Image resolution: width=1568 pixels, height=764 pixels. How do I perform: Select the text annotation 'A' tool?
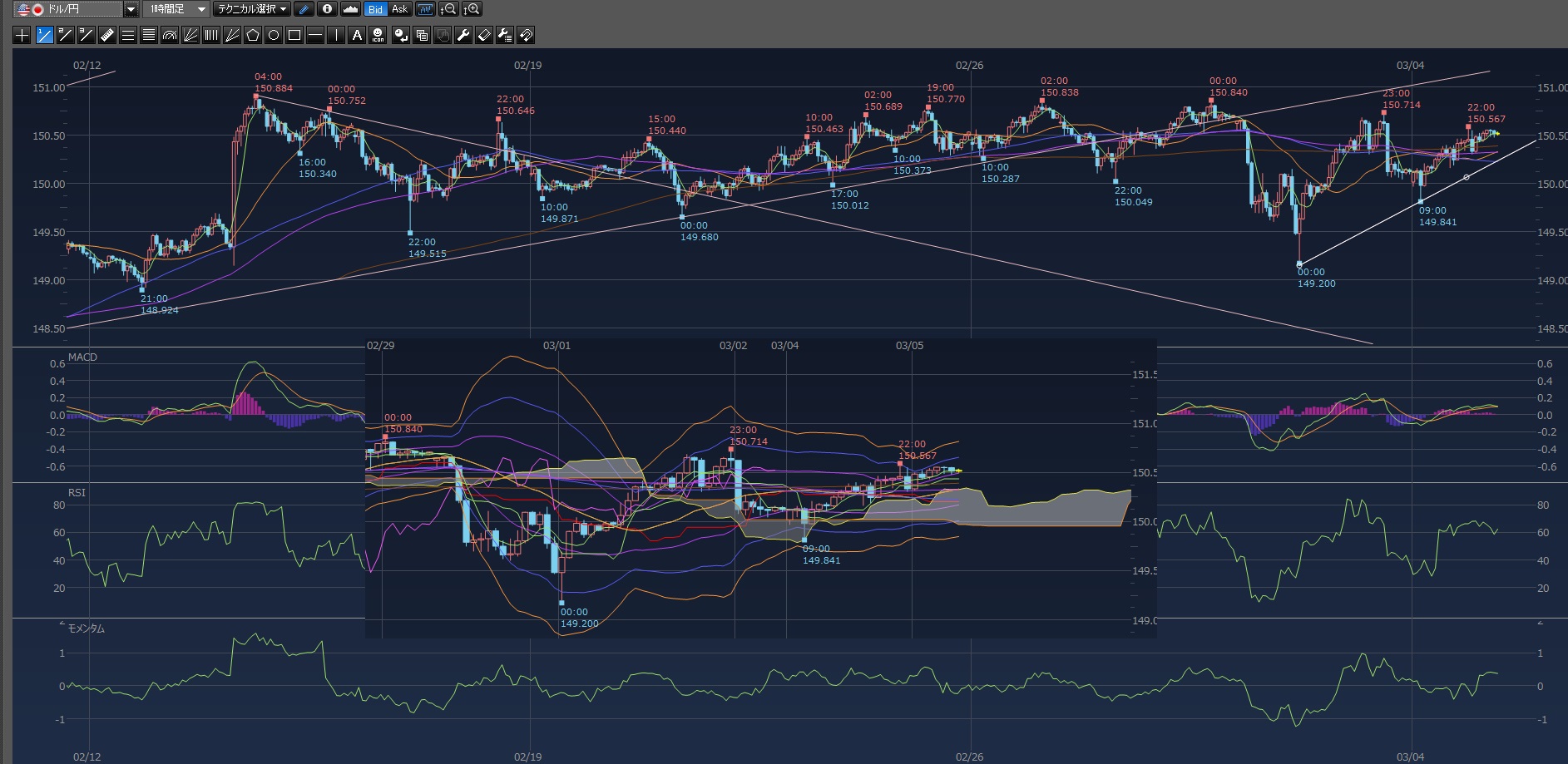click(357, 35)
